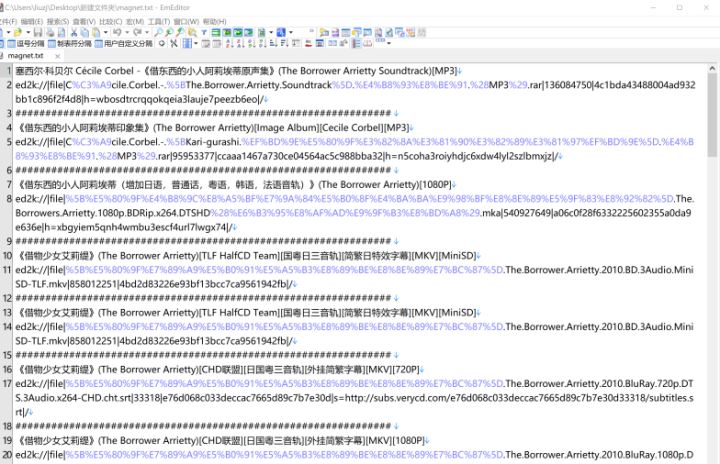
Task: Click the Open file toolbar icon
Action: click(x=17, y=32)
